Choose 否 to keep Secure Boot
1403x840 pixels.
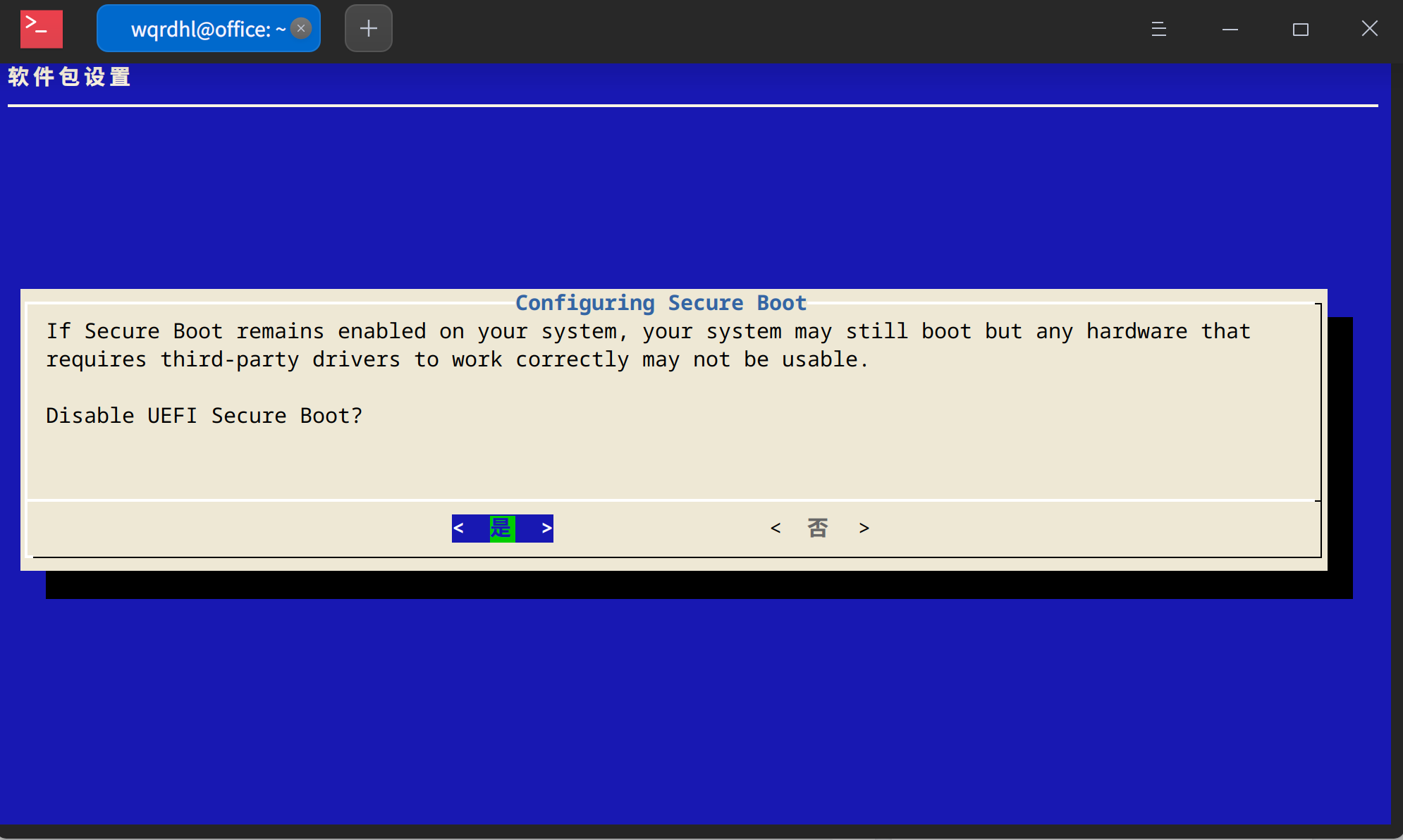click(x=818, y=528)
